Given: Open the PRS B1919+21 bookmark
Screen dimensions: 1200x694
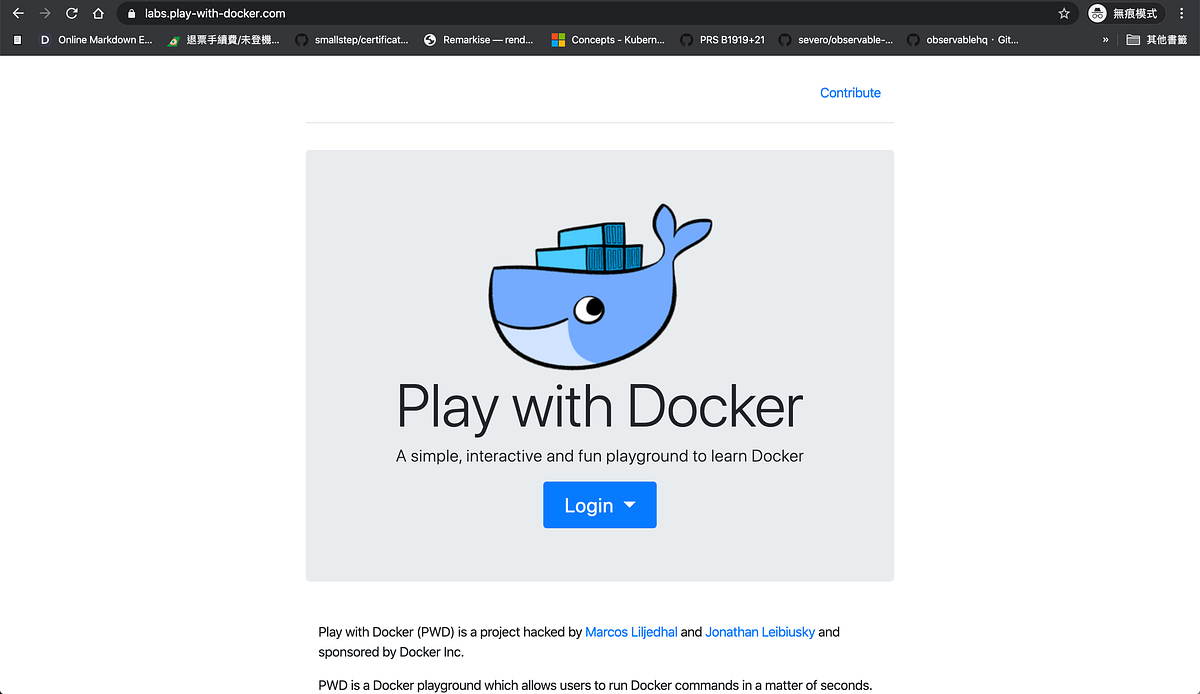Looking at the screenshot, I should click(722, 40).
